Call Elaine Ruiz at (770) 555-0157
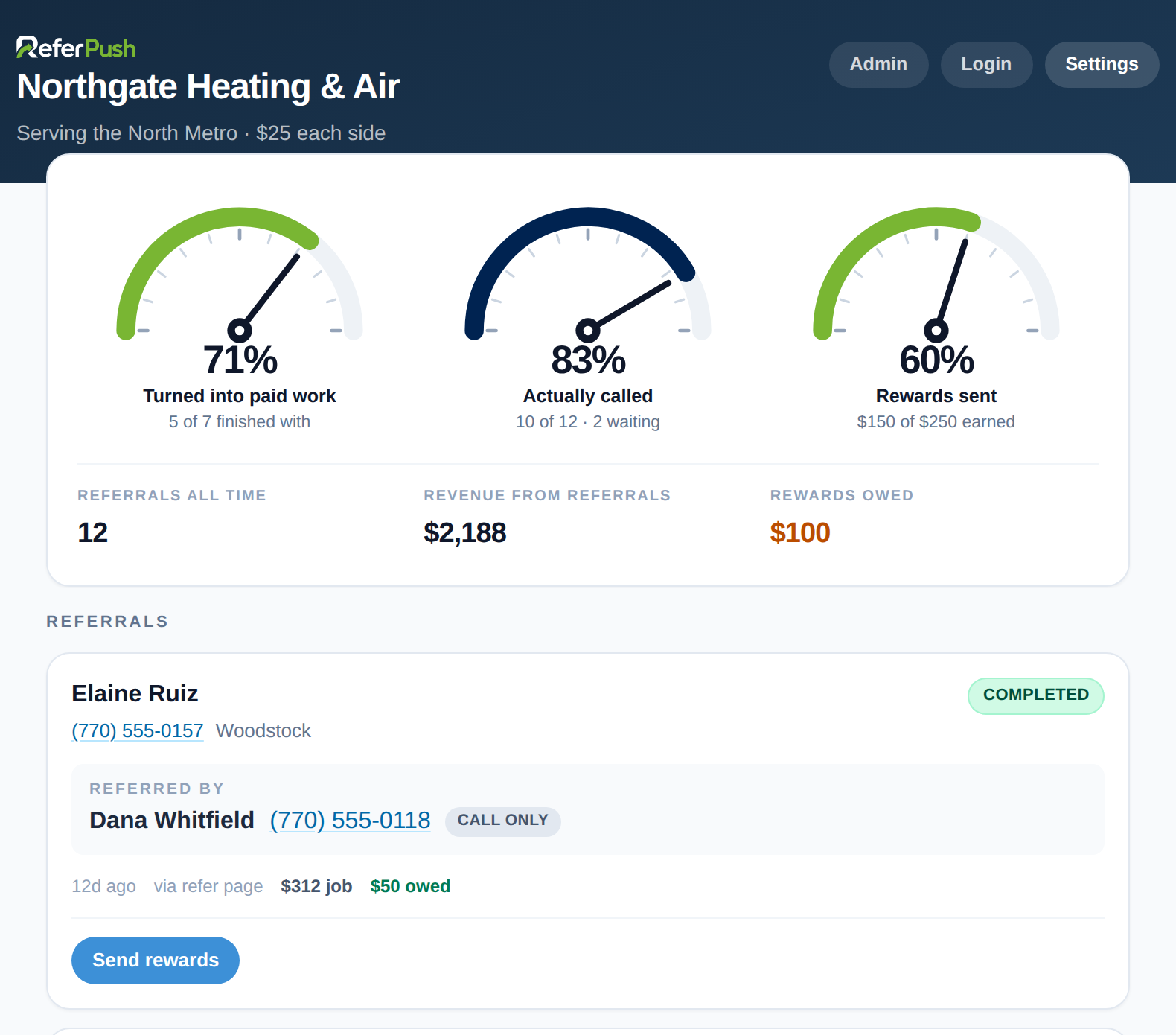Screen dimensions: 1176x1035 [x=138, y=730]
